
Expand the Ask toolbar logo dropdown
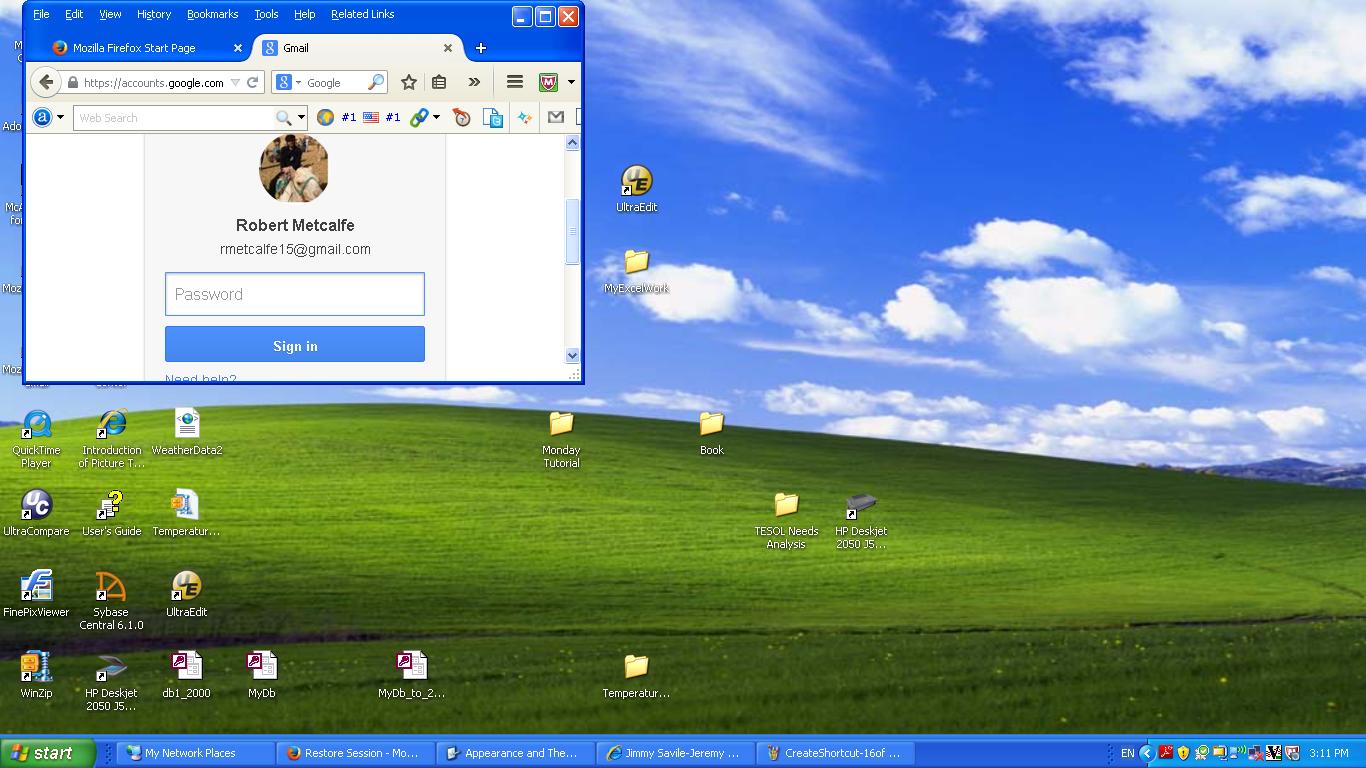click(x=60, y=118)
